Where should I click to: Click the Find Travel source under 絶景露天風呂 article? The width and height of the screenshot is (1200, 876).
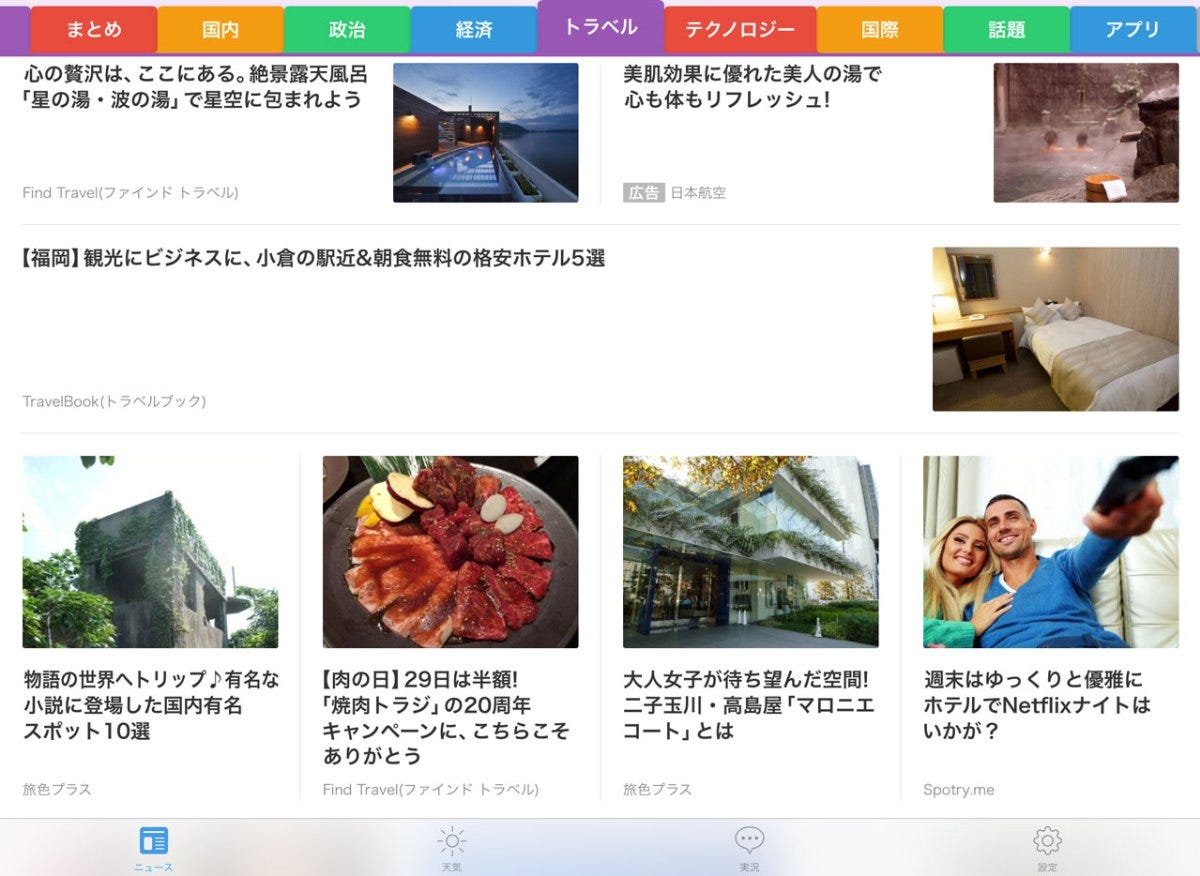pyautogui.click(x=131, y=193)
